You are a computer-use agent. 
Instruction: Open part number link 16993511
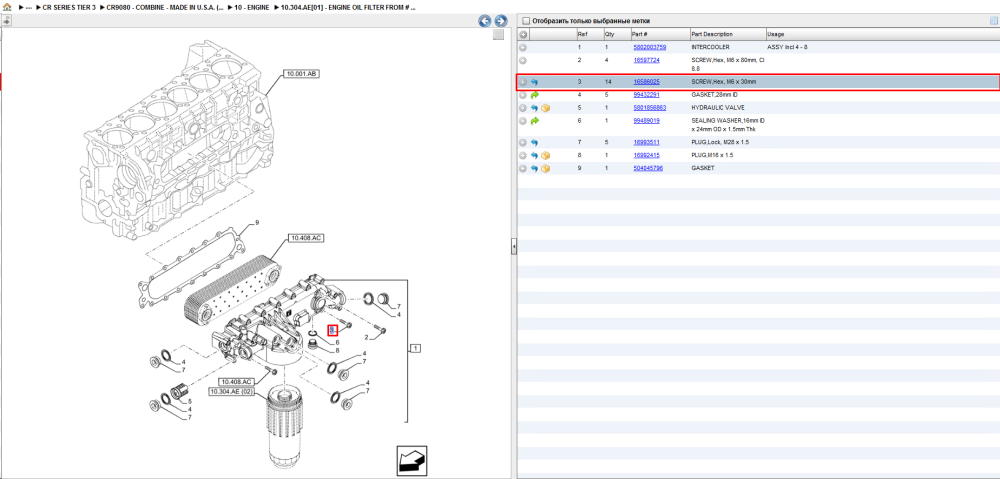pyautogui.click(x=646, y=142)
